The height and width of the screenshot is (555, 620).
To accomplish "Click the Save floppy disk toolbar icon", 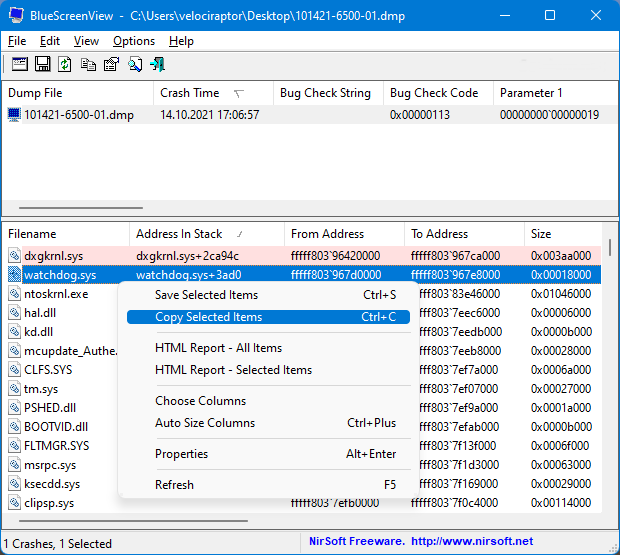I will [x=42, y=64].
